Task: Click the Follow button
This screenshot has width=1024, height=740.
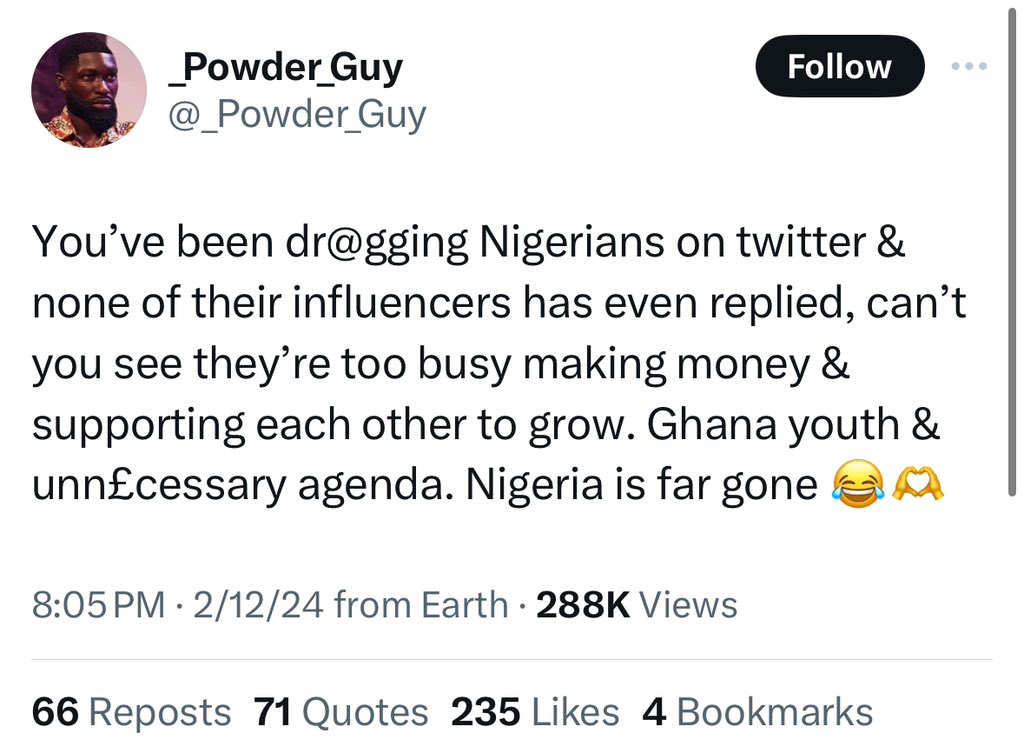Action: click(840, 66)
